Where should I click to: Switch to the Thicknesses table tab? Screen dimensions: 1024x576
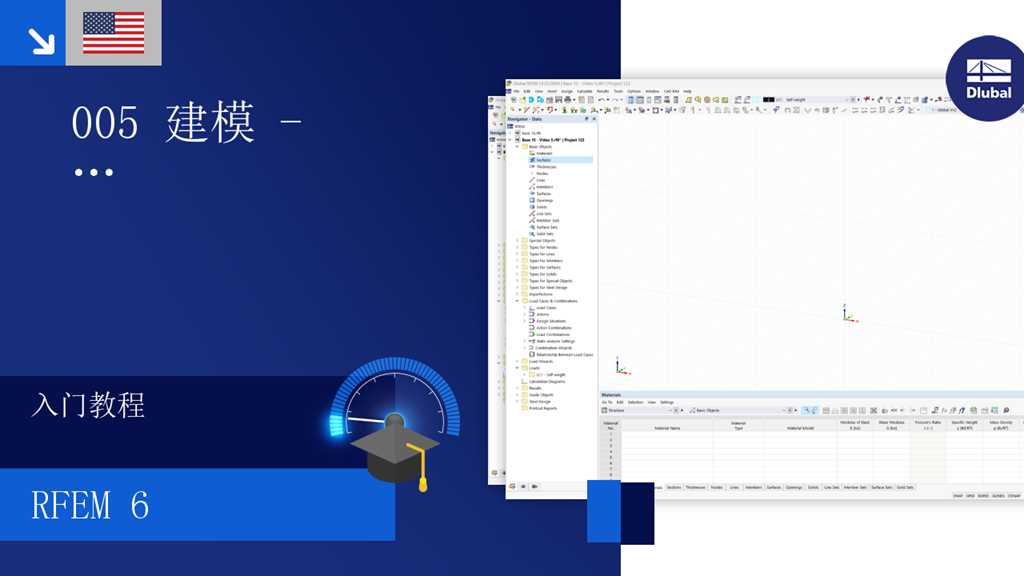[x=696, y=487]
